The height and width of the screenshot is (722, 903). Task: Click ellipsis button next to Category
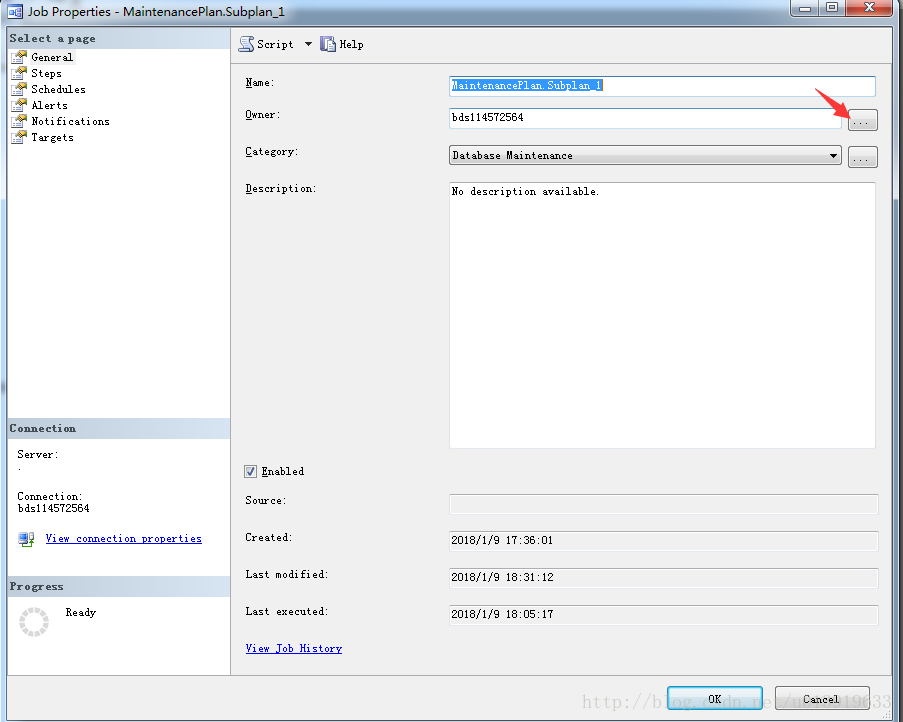coord(862,157)
